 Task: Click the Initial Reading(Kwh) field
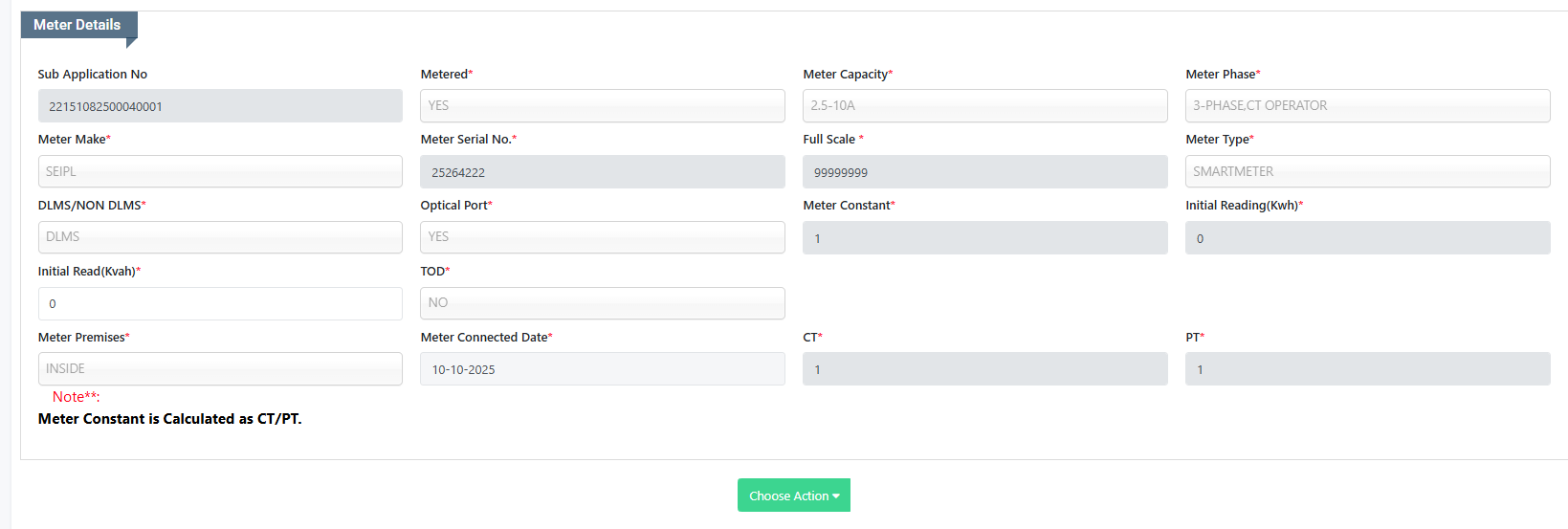click(x=1367, y=238)
